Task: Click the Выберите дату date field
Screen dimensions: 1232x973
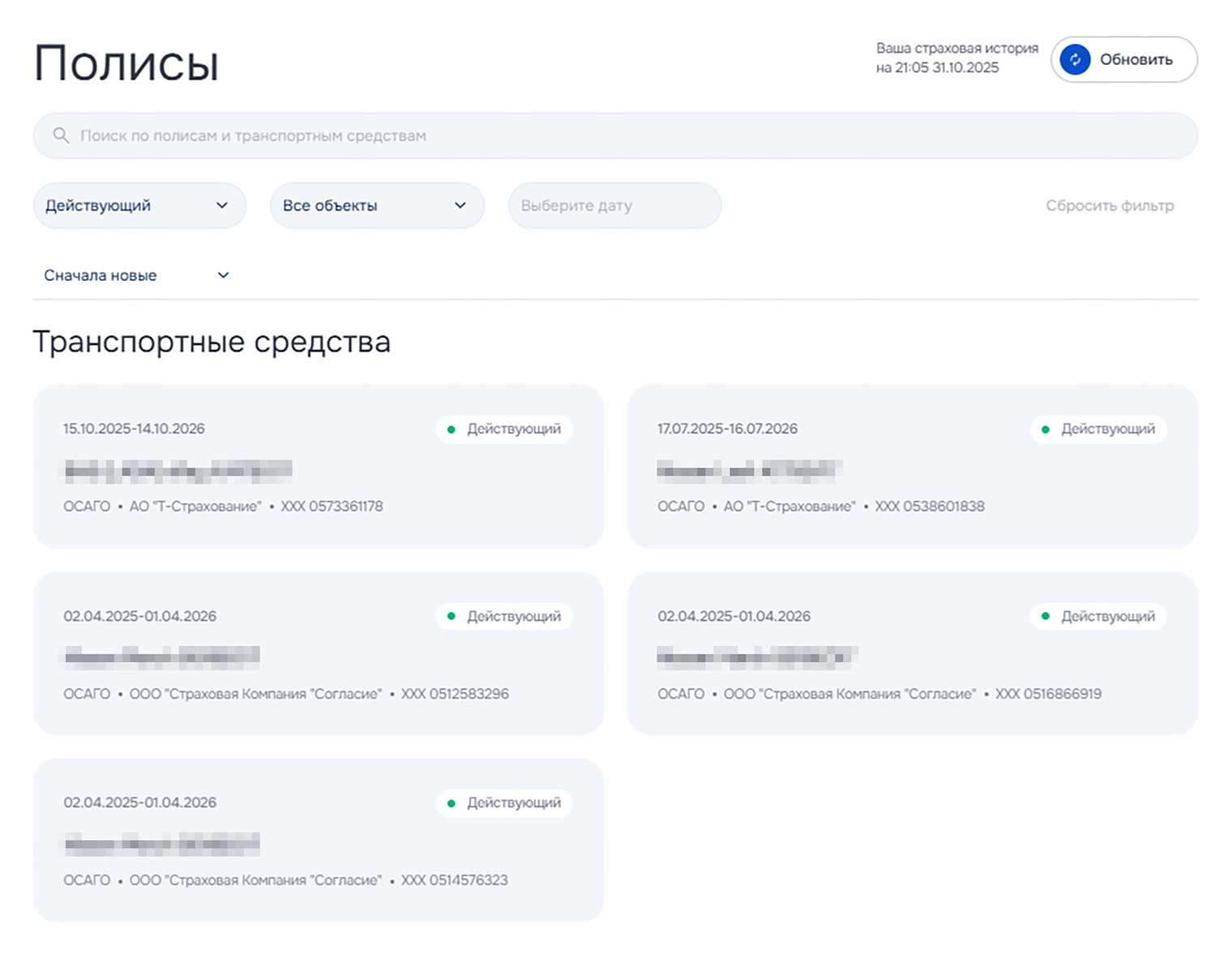Action: 614,206
